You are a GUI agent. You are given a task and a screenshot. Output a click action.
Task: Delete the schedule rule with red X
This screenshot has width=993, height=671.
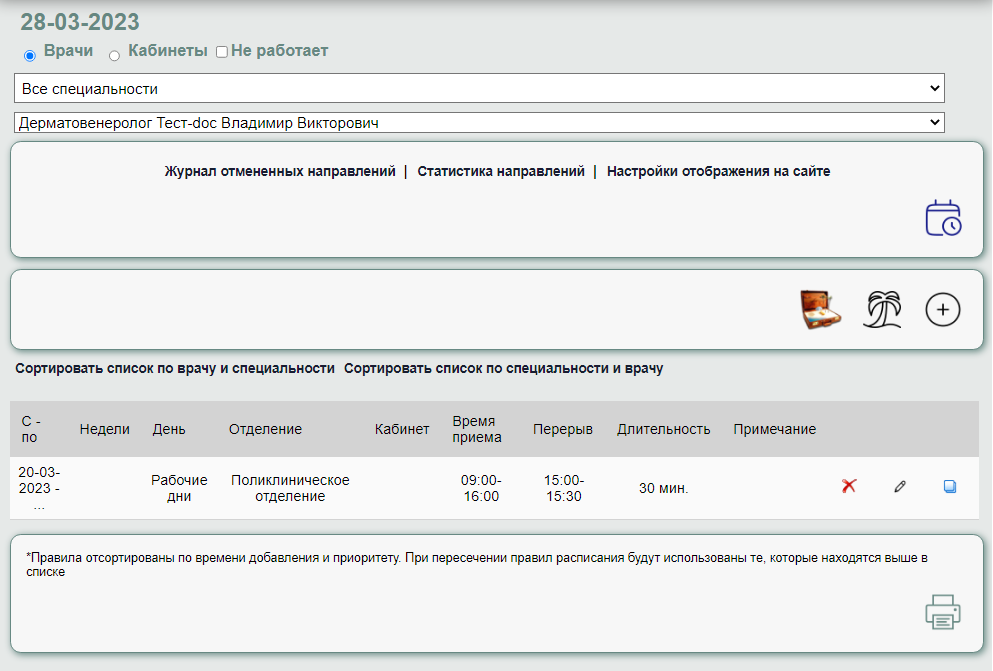click(x=849, y=487)
